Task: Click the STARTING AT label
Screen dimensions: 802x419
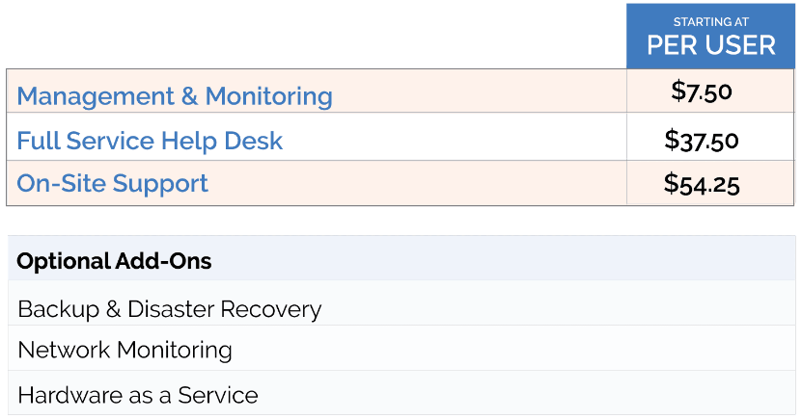Action: coord(710,21)
